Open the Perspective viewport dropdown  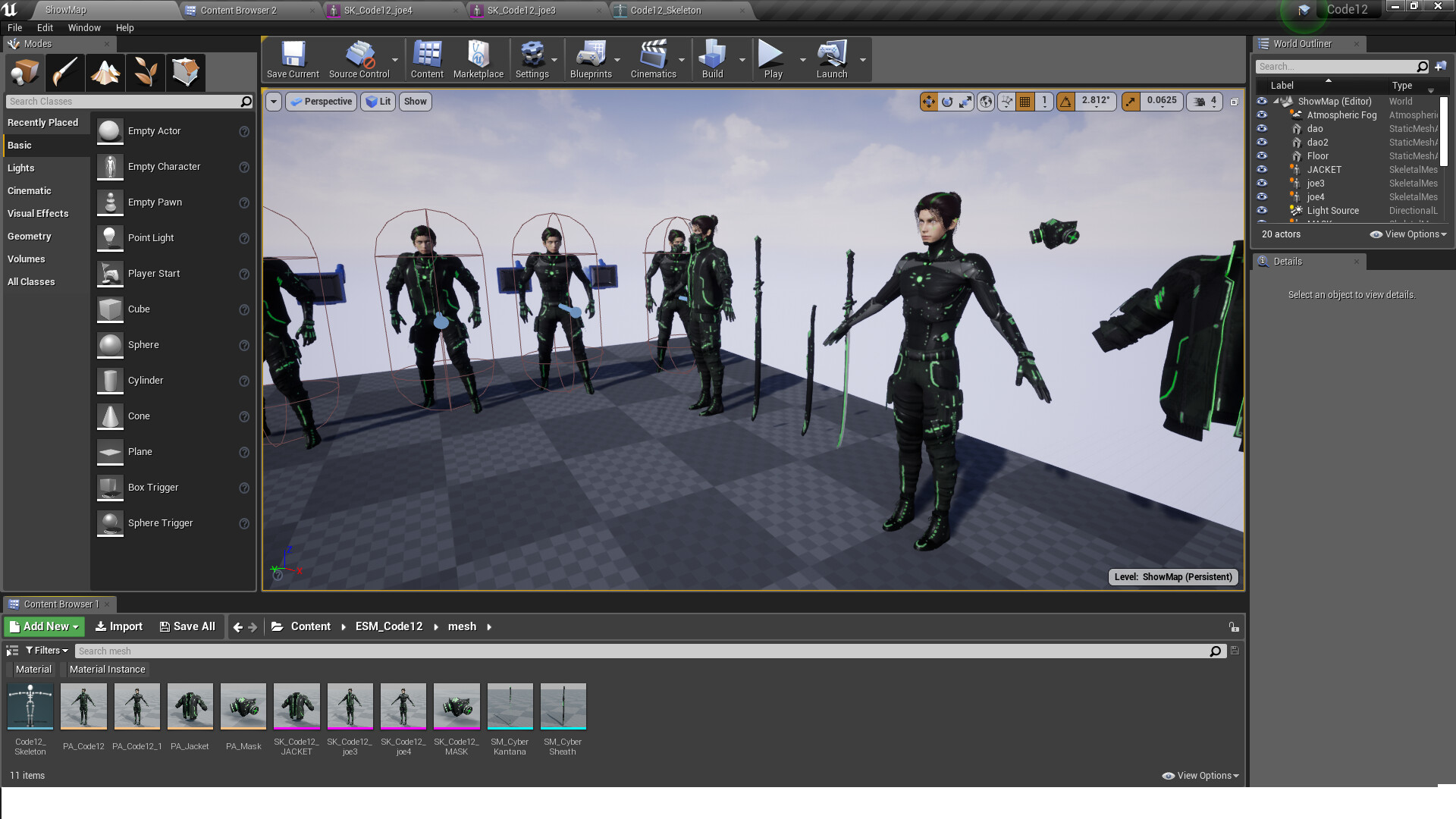321,101
